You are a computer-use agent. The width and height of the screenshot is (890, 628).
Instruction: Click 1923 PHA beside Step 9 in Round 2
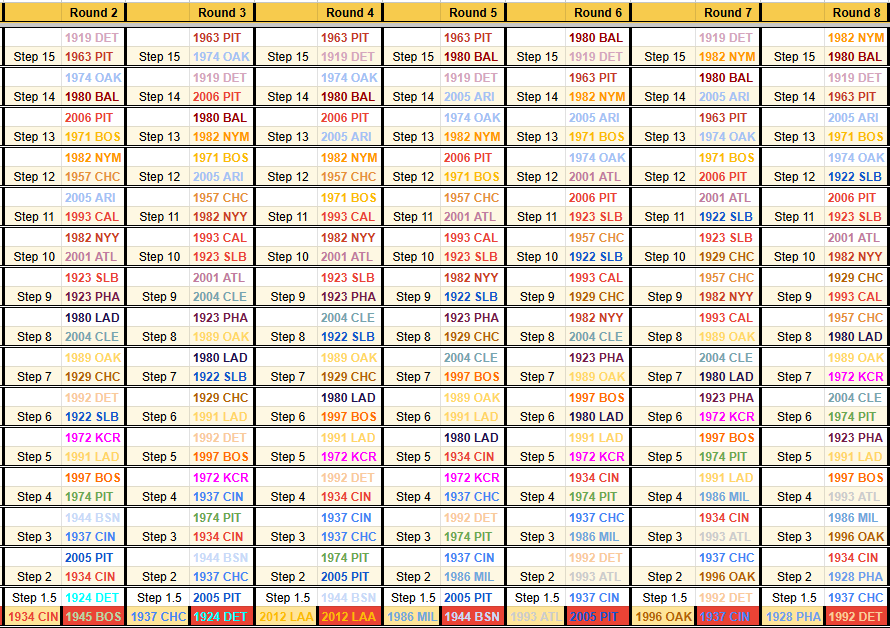93,297
